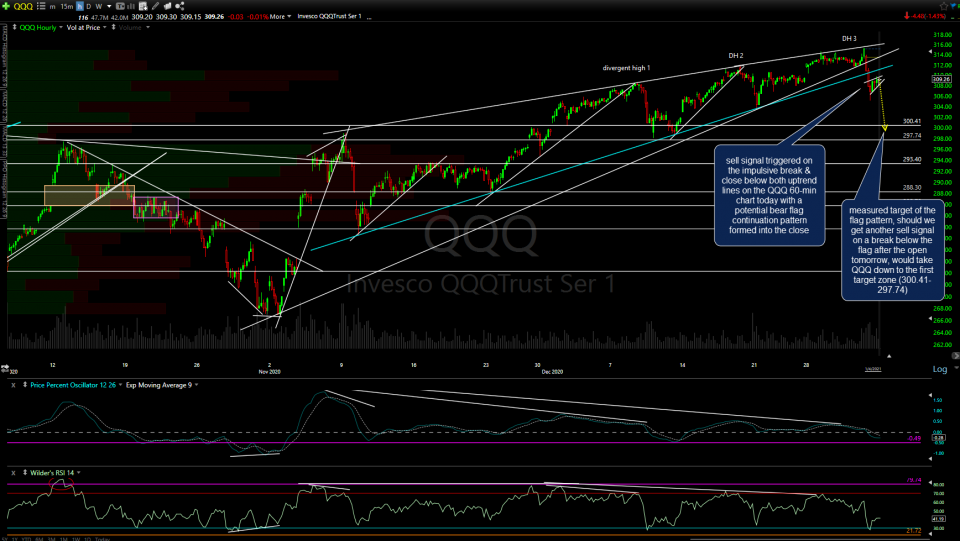Screen dimensions: 960x541
Task: Click the measured target annotation note
Action: (x=892, y=250)
